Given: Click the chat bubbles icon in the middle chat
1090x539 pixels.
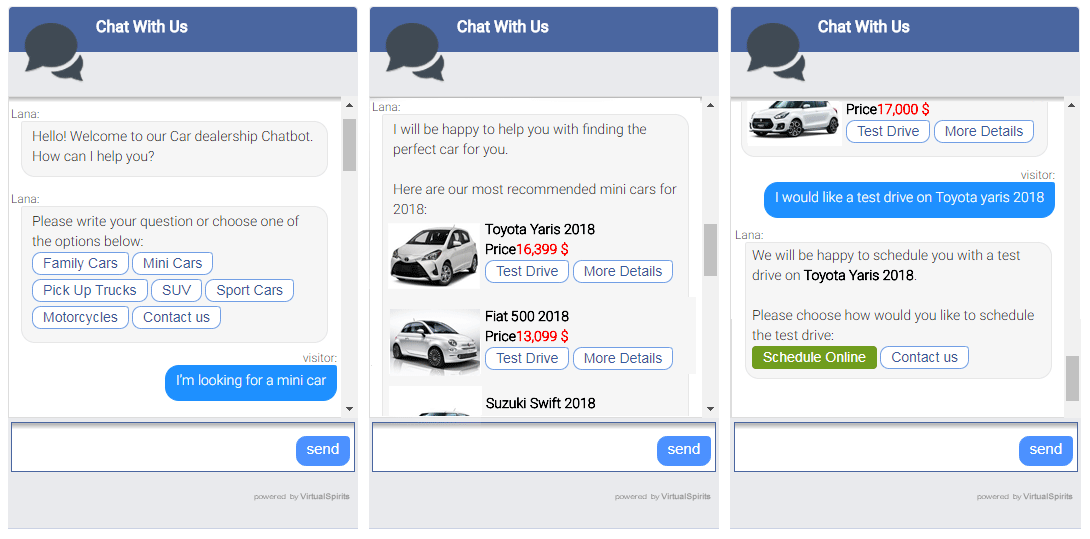Looking at the screenshot, I should 414,52.
